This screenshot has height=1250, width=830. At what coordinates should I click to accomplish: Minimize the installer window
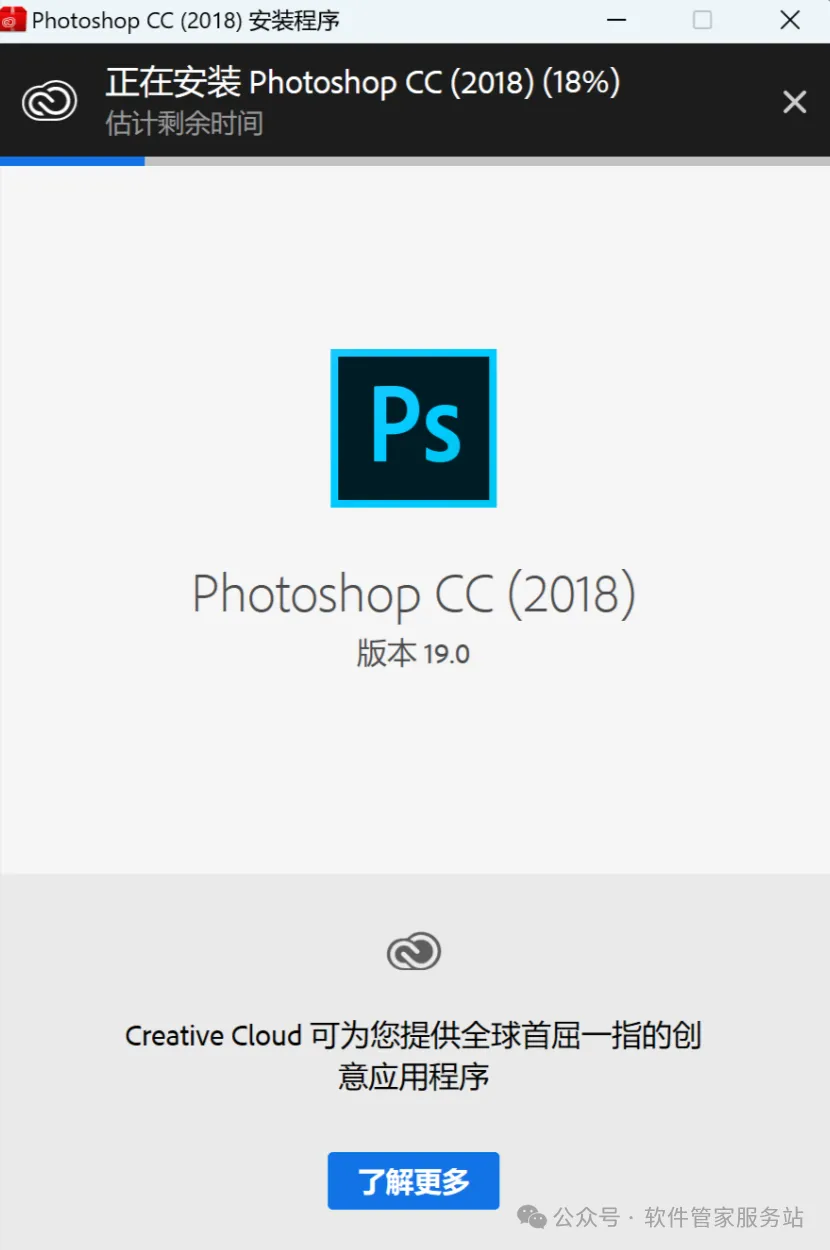[615, 20]
